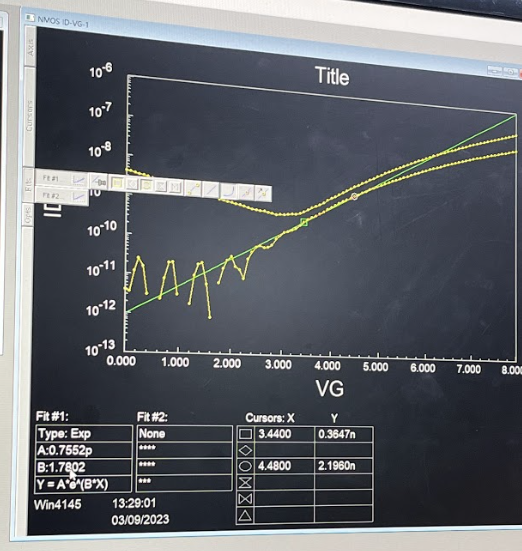Choose the straight-line fit icon

tap(211, 190)
